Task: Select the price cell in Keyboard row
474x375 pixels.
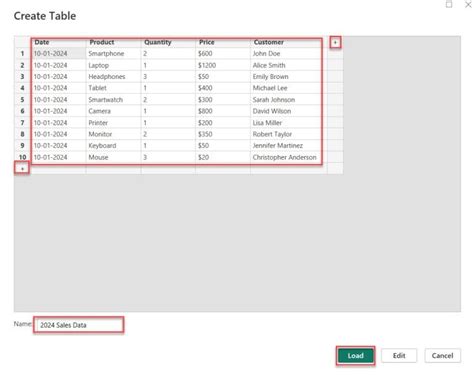Action: tap(223, 145)
